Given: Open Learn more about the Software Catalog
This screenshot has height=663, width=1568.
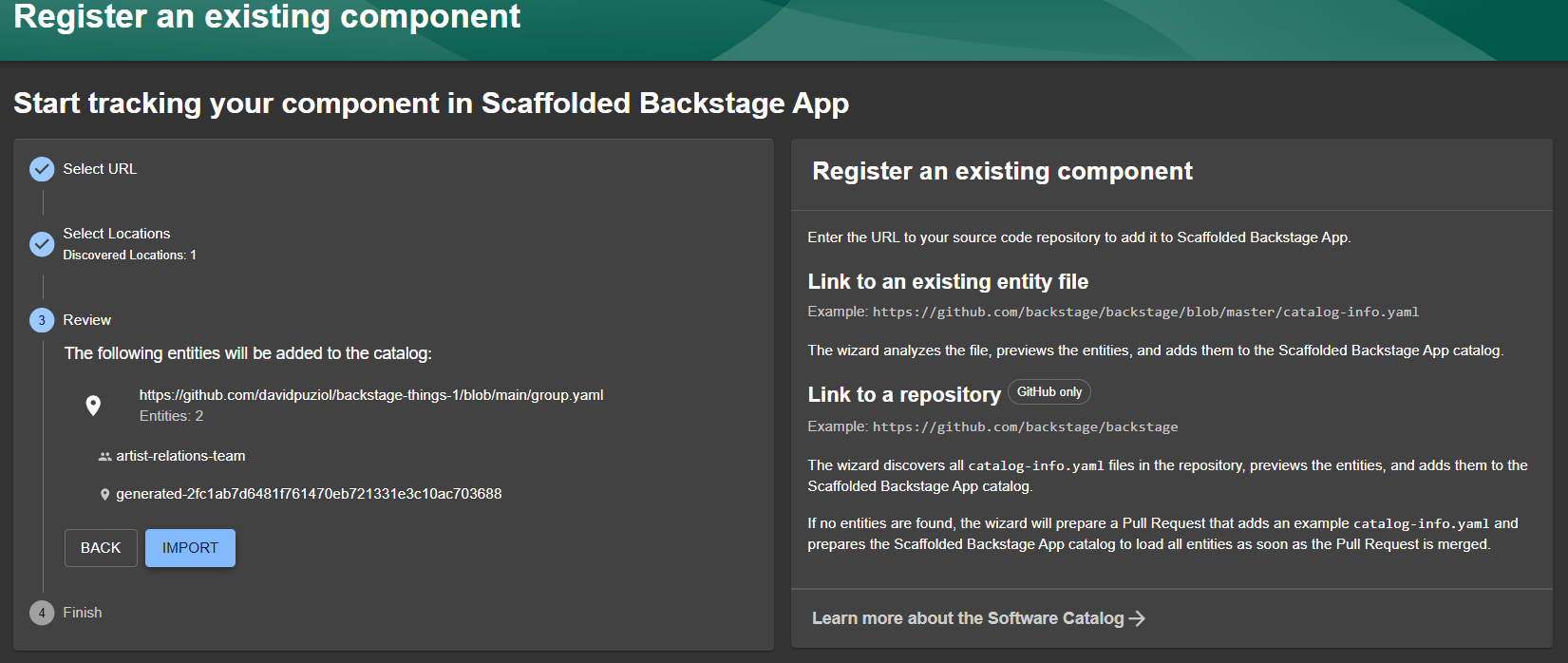Looking at the screenshot, I should (967, 618).
